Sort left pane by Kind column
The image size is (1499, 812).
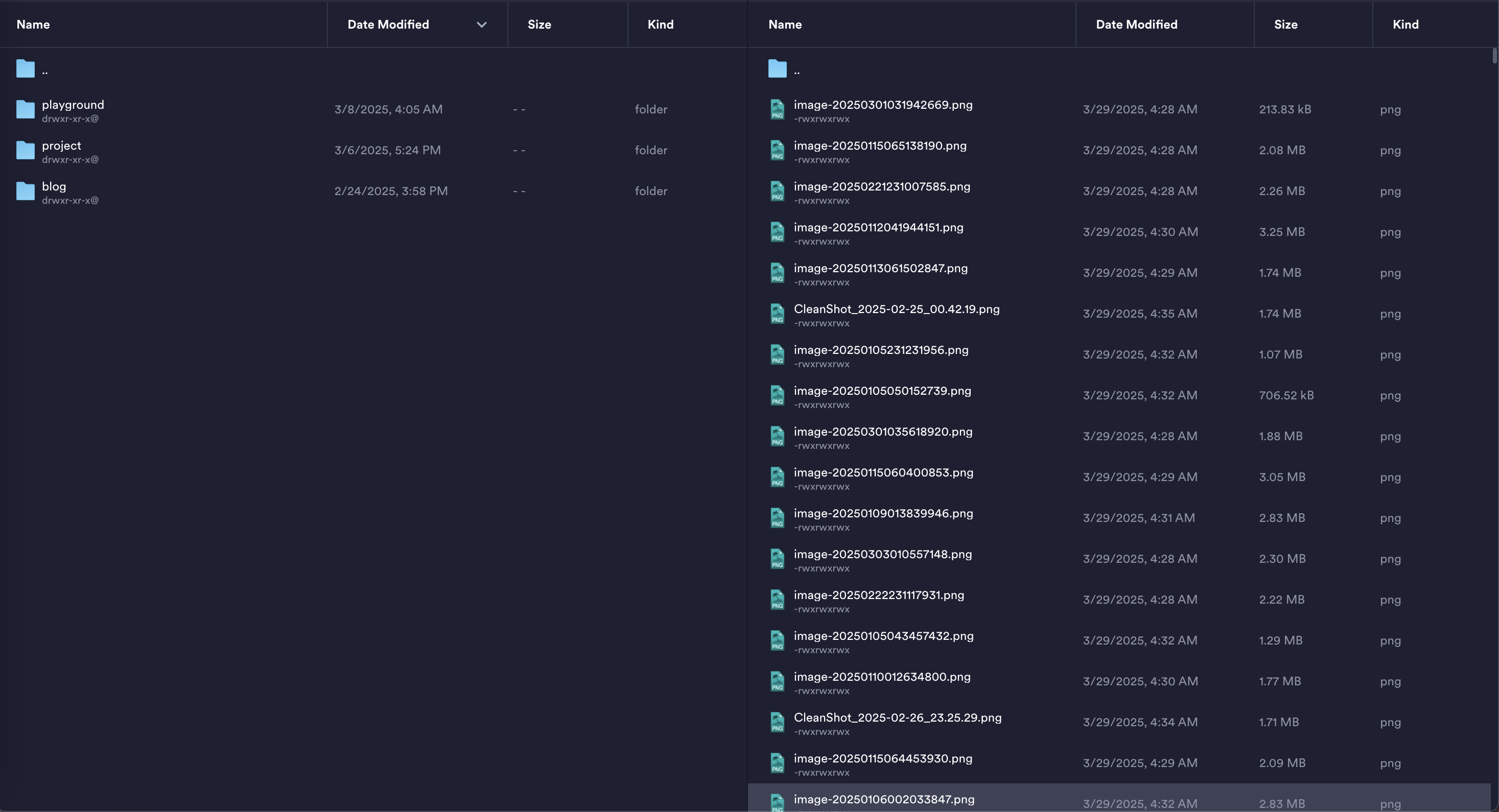(661, 25)
